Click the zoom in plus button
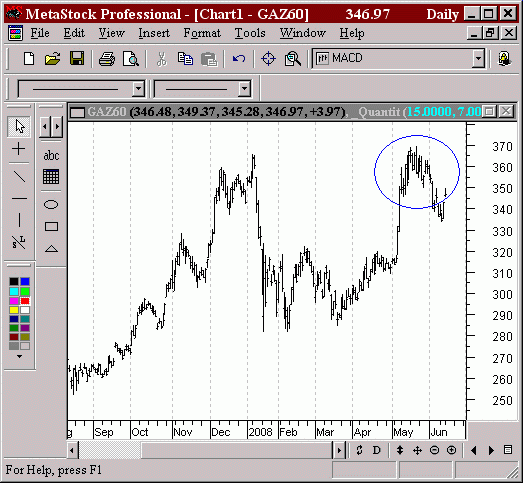This screenshot has height=483, width=523. coord(451,450)
